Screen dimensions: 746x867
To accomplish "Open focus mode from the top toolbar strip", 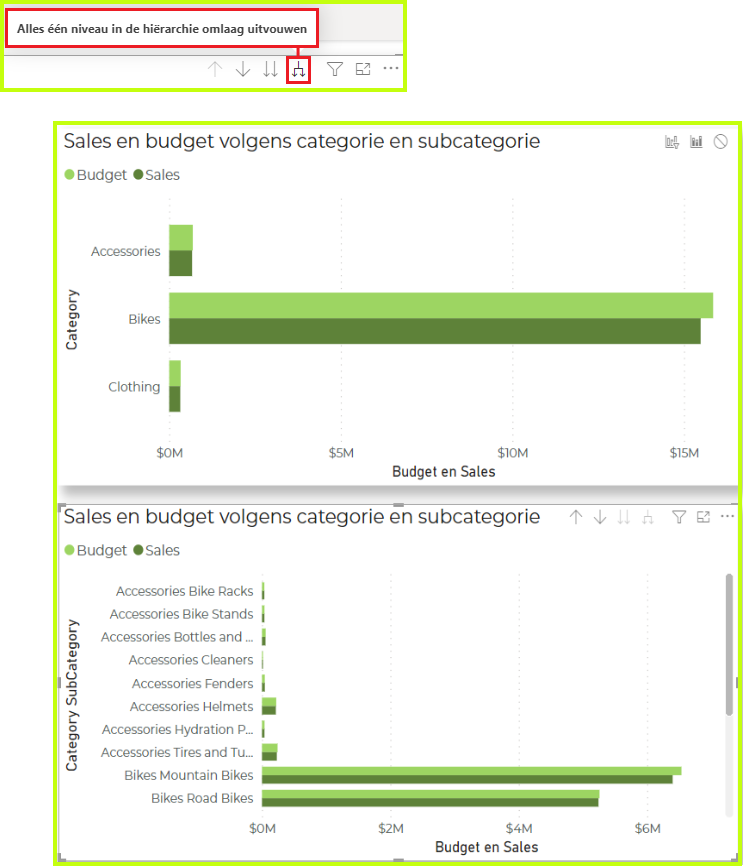I will pyautogui.click(x=363, y=69).
